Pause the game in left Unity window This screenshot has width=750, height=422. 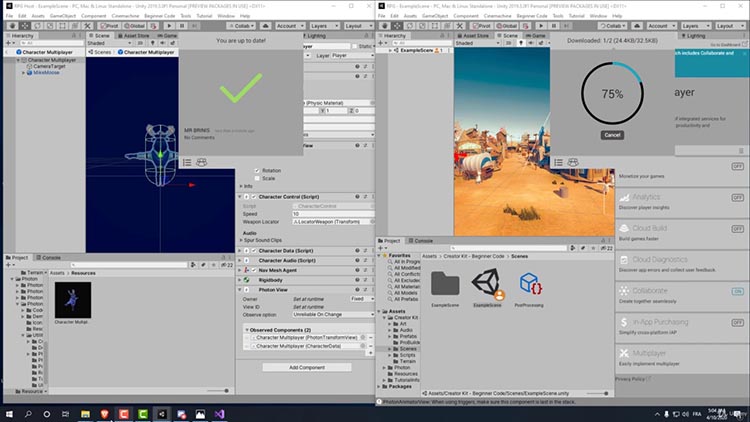point(182,26)
